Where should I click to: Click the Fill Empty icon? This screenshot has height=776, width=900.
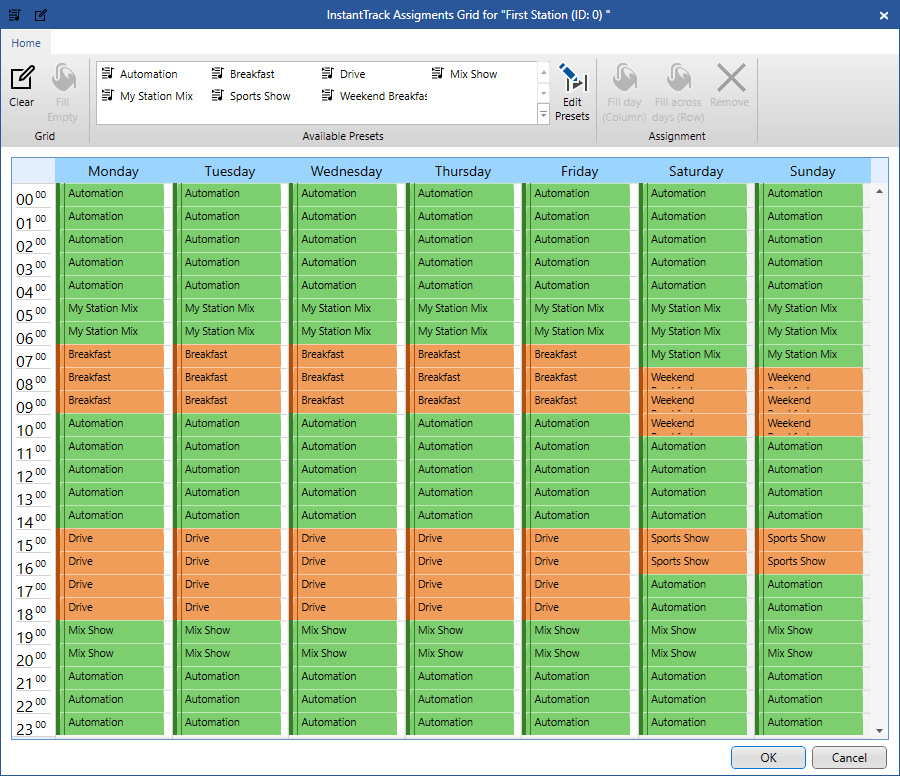click(x=63, y=79)
